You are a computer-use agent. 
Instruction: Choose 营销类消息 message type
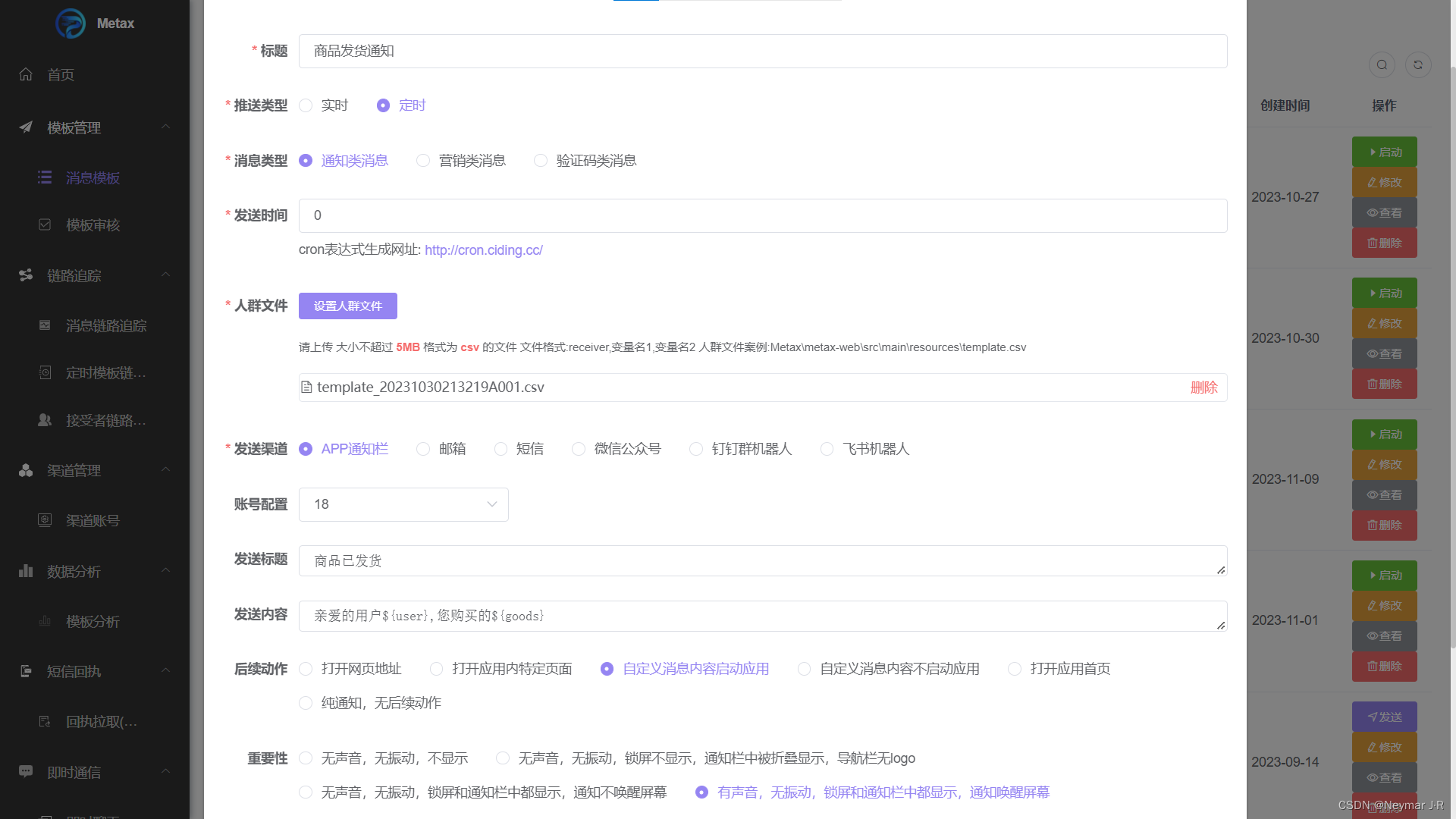[x=423, y=161]
